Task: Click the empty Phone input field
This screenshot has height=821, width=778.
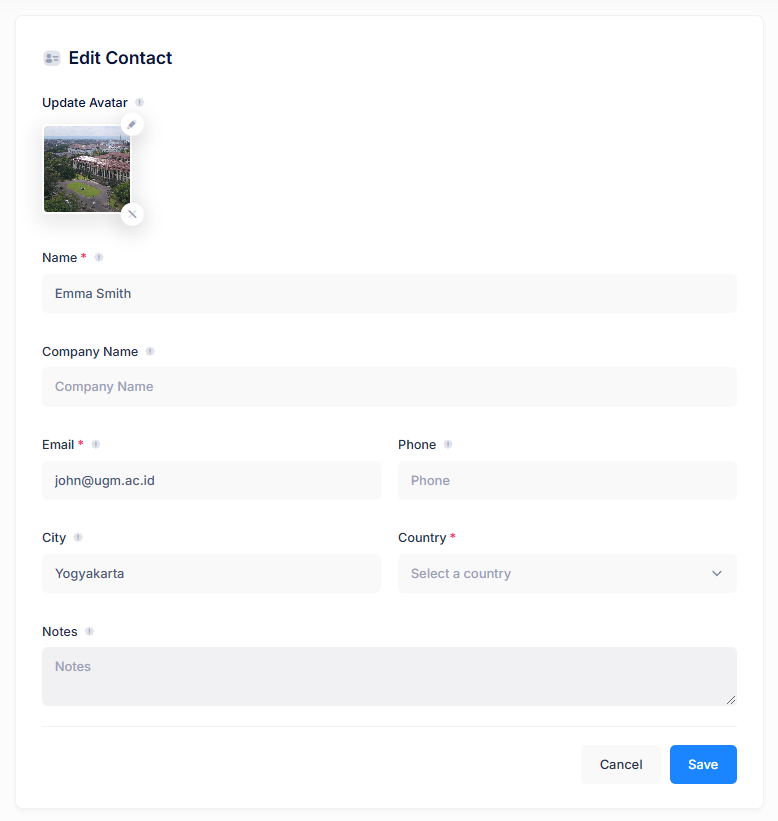Action: point(567,480)
